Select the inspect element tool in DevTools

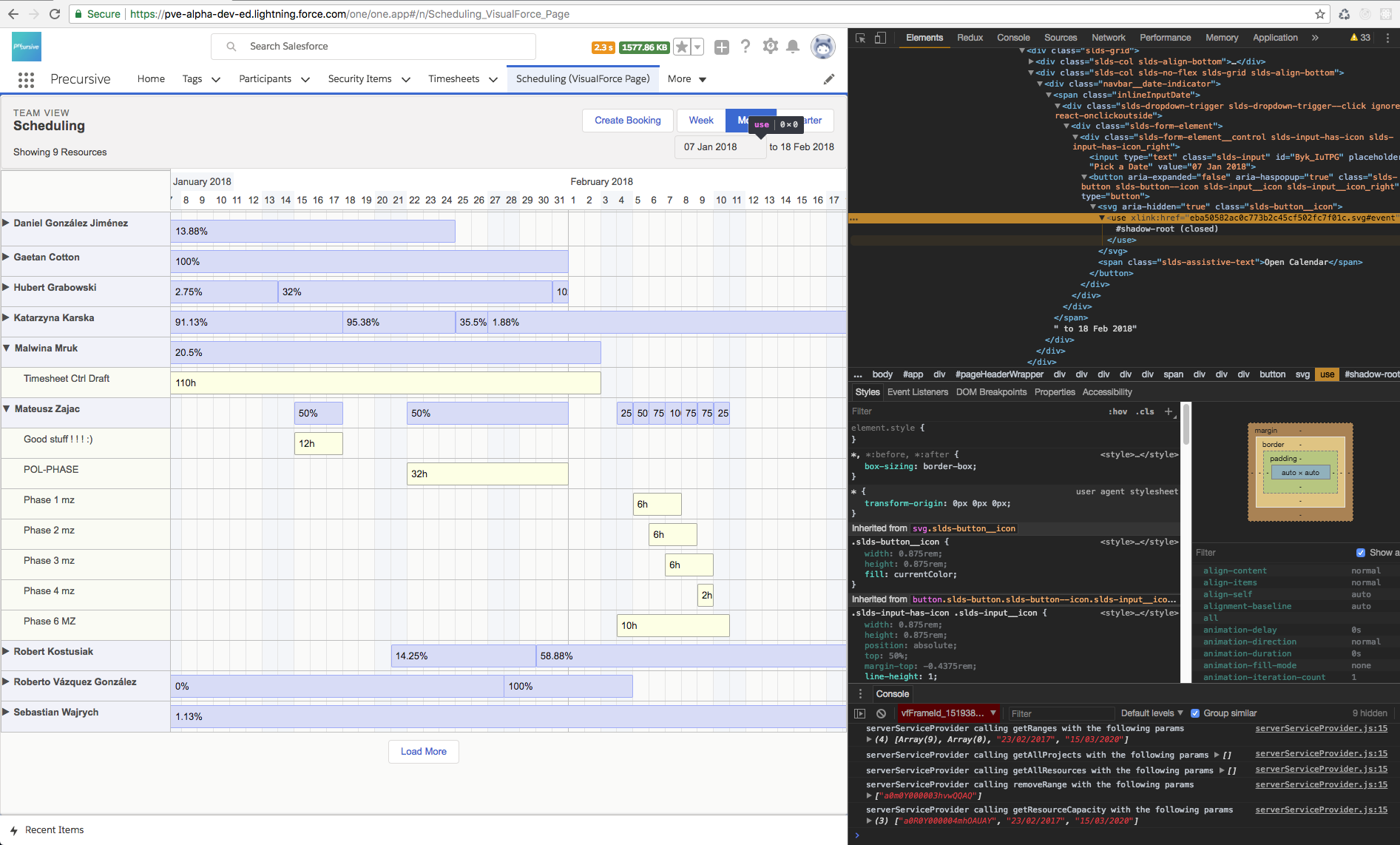click(860, 37)
